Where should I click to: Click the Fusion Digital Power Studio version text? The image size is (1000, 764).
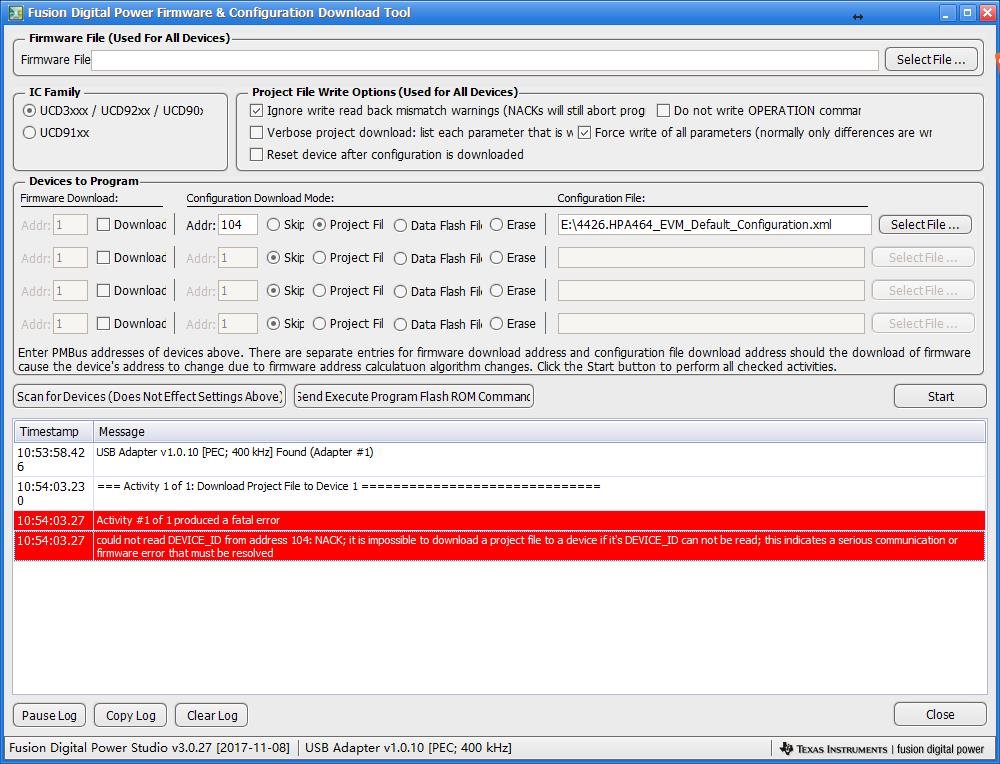pos(149,747)
